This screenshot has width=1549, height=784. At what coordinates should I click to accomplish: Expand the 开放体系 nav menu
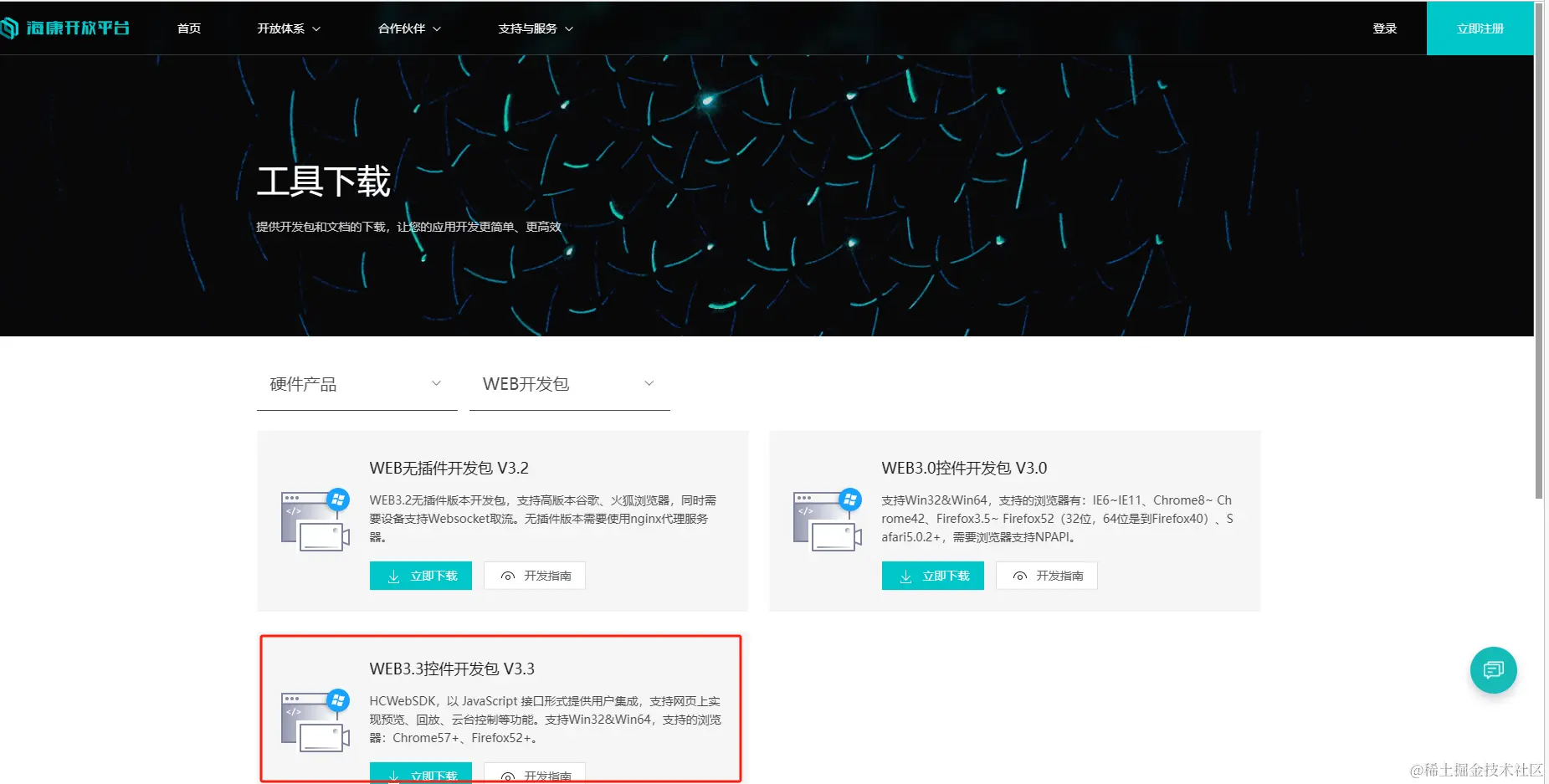289,28
